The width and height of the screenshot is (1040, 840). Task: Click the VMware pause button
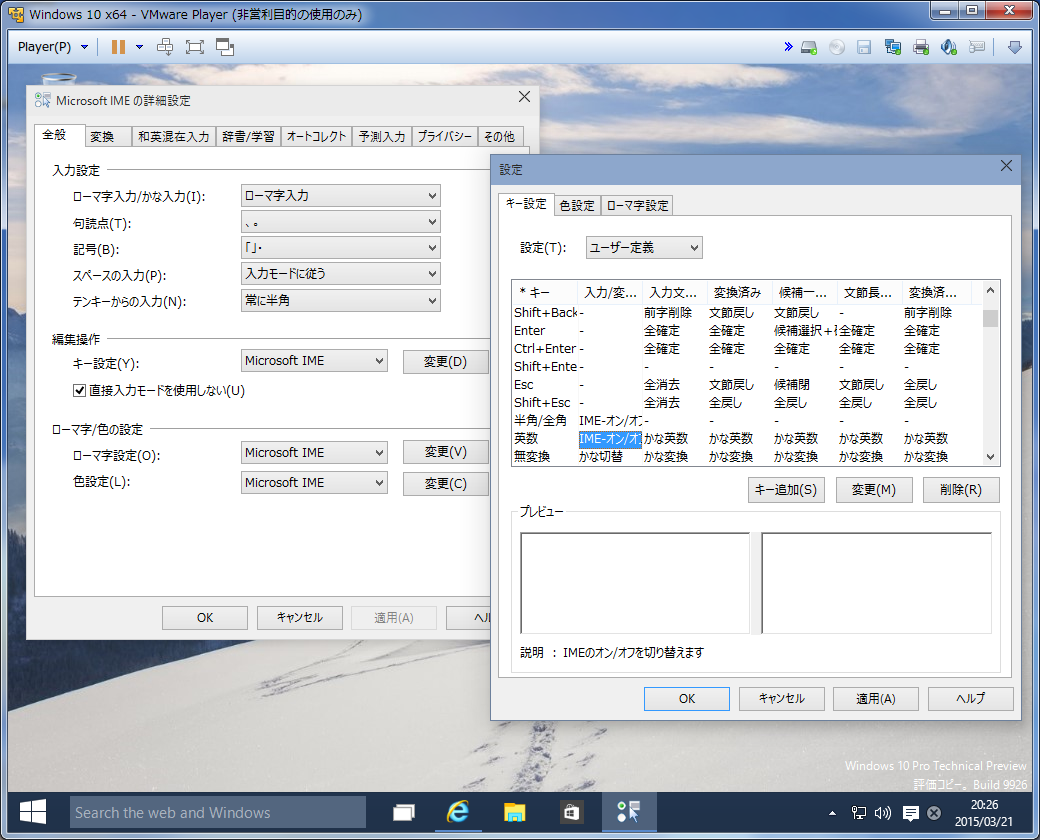click(x=118, y=47)
